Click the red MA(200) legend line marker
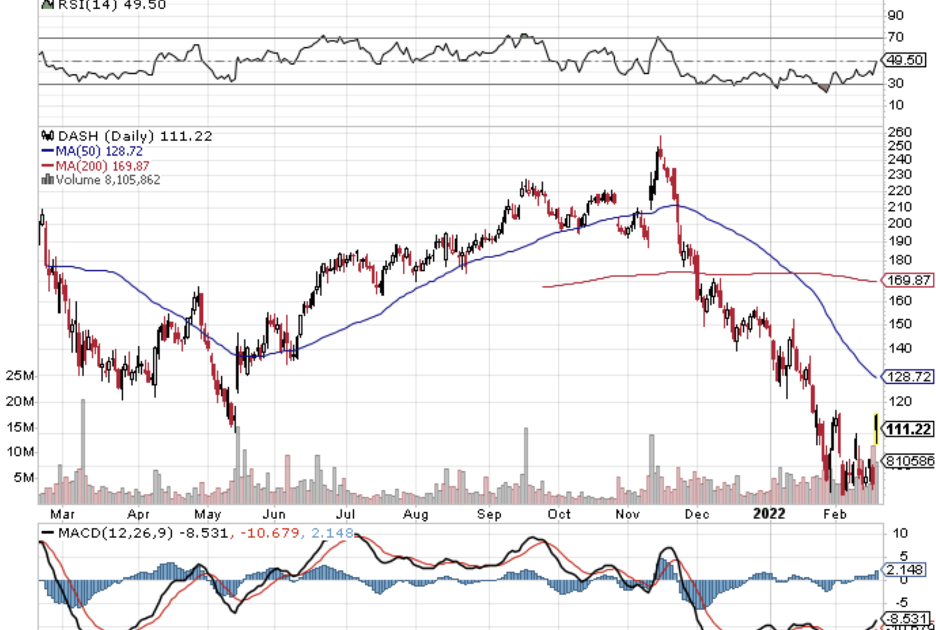This screenshot has width=936, height=630. point(48,166)
